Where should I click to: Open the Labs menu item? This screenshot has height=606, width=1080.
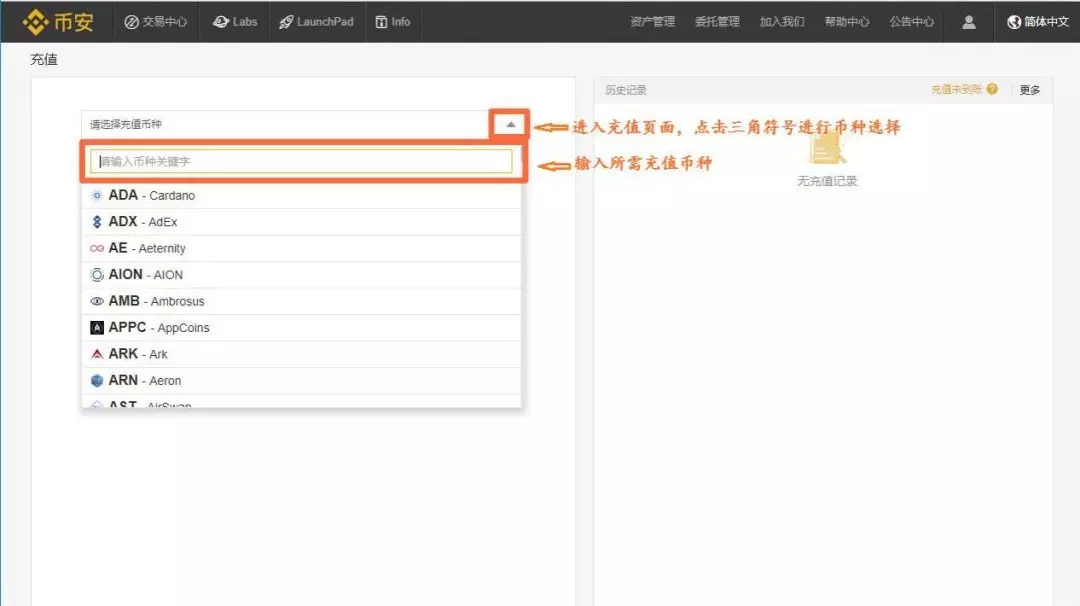[235, 22]
